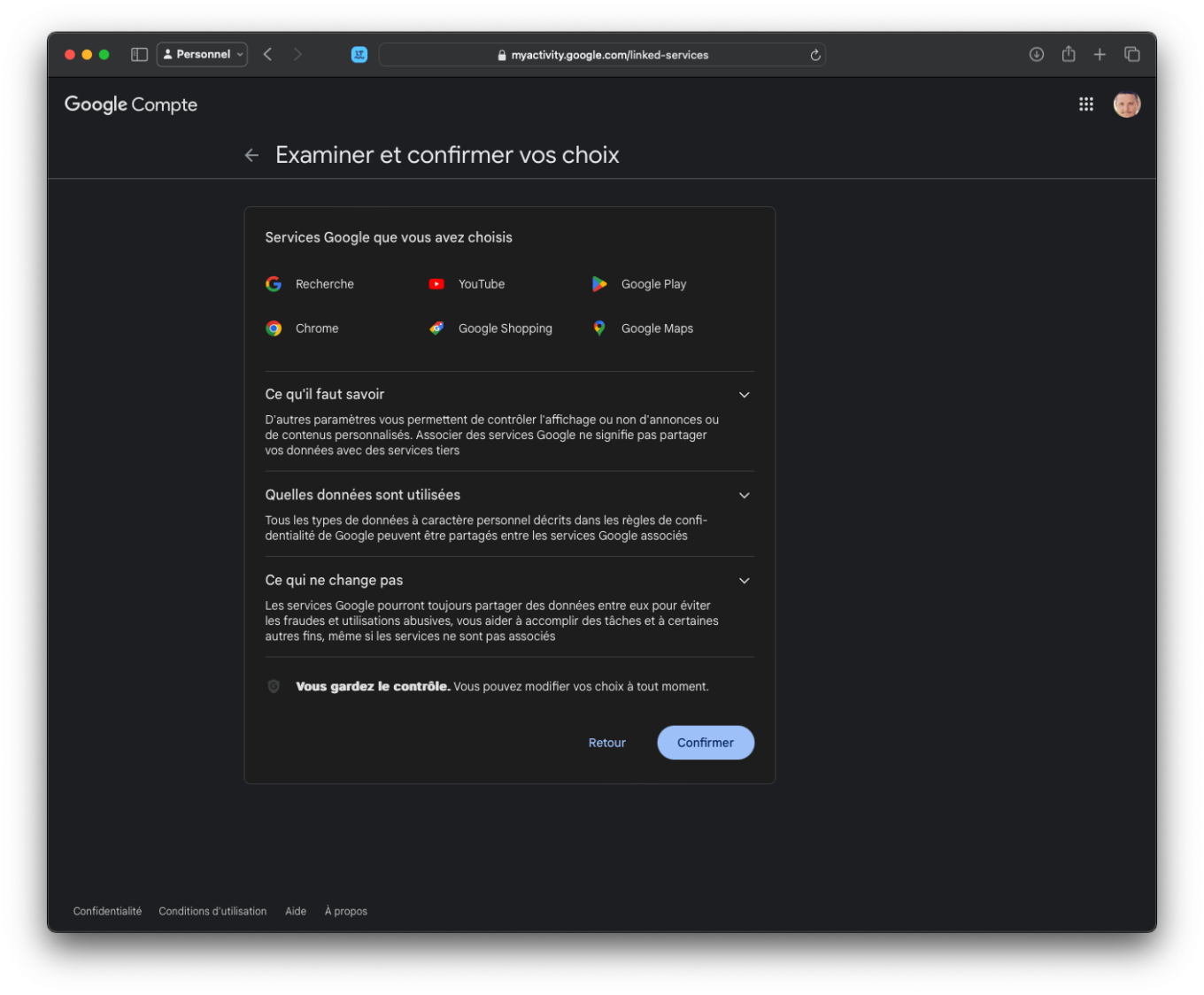
Task: Open the Conditions d'utilisation footer link
Action: click(212, 911)
